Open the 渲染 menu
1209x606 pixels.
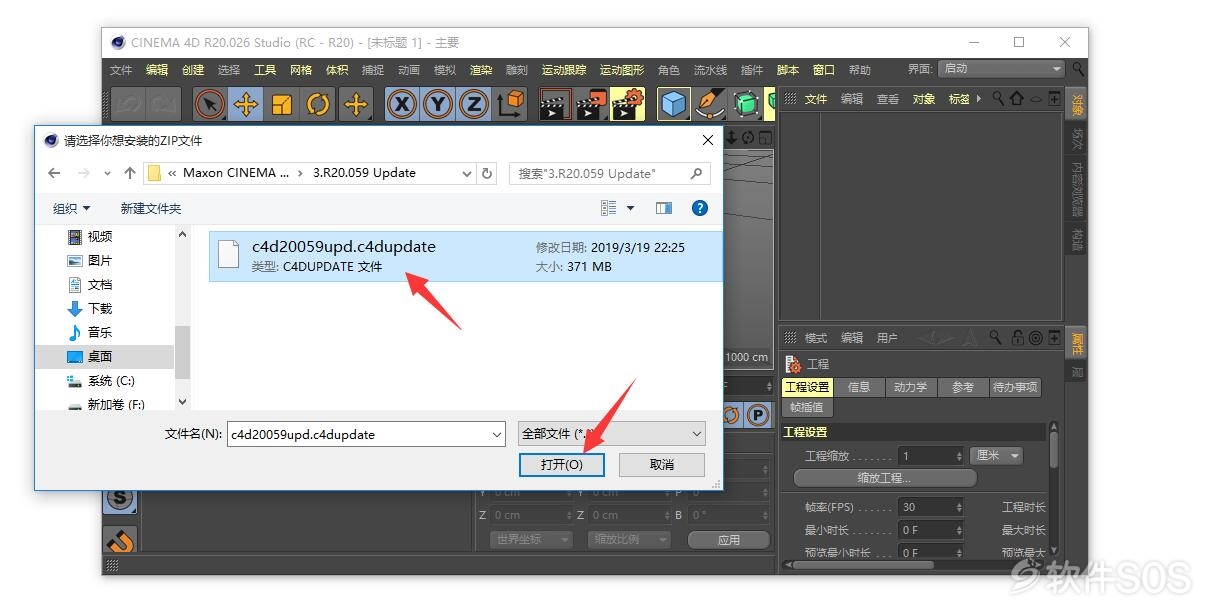coord(481,70)
